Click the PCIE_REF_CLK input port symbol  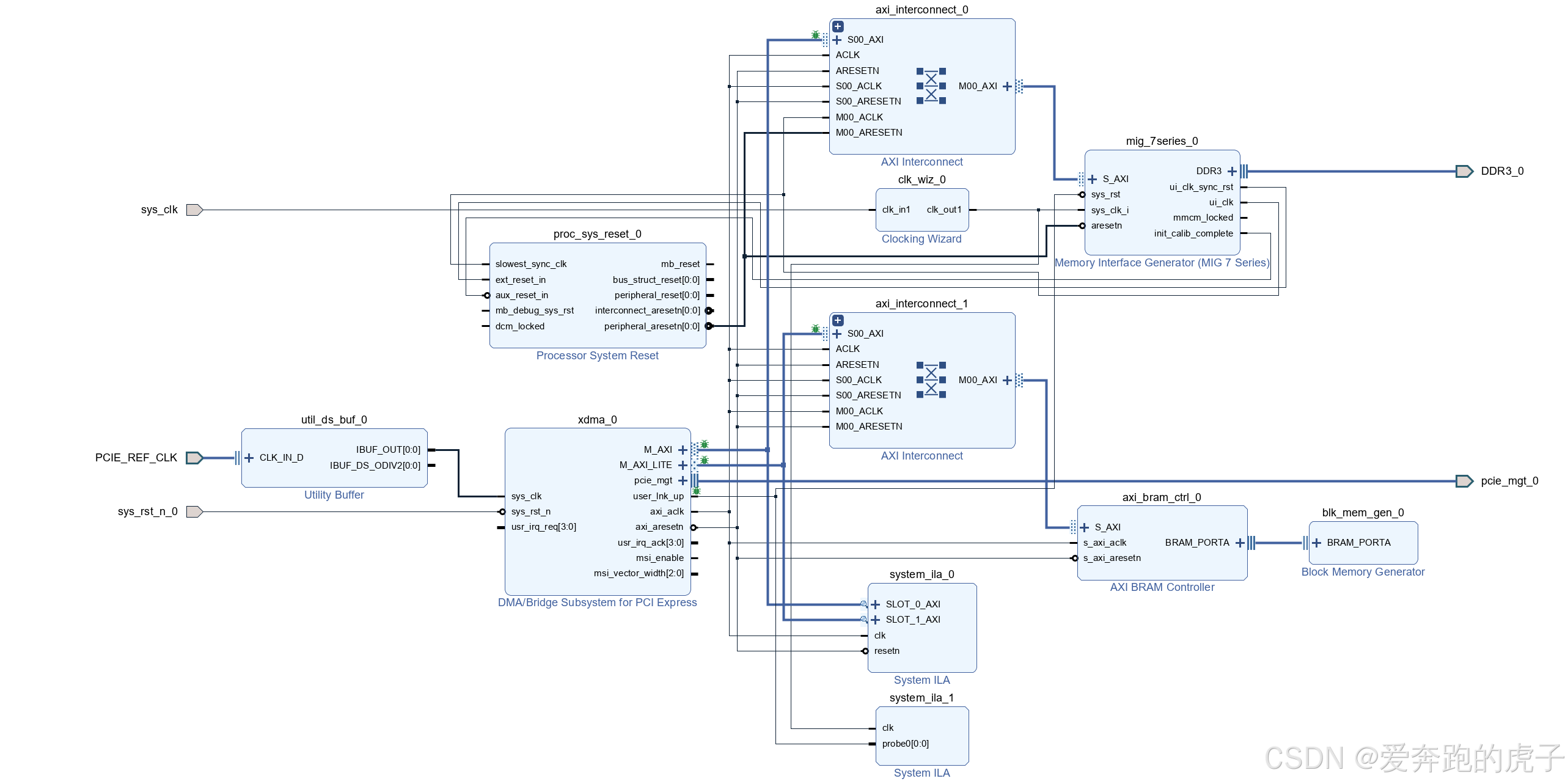(x=194, y=458)
